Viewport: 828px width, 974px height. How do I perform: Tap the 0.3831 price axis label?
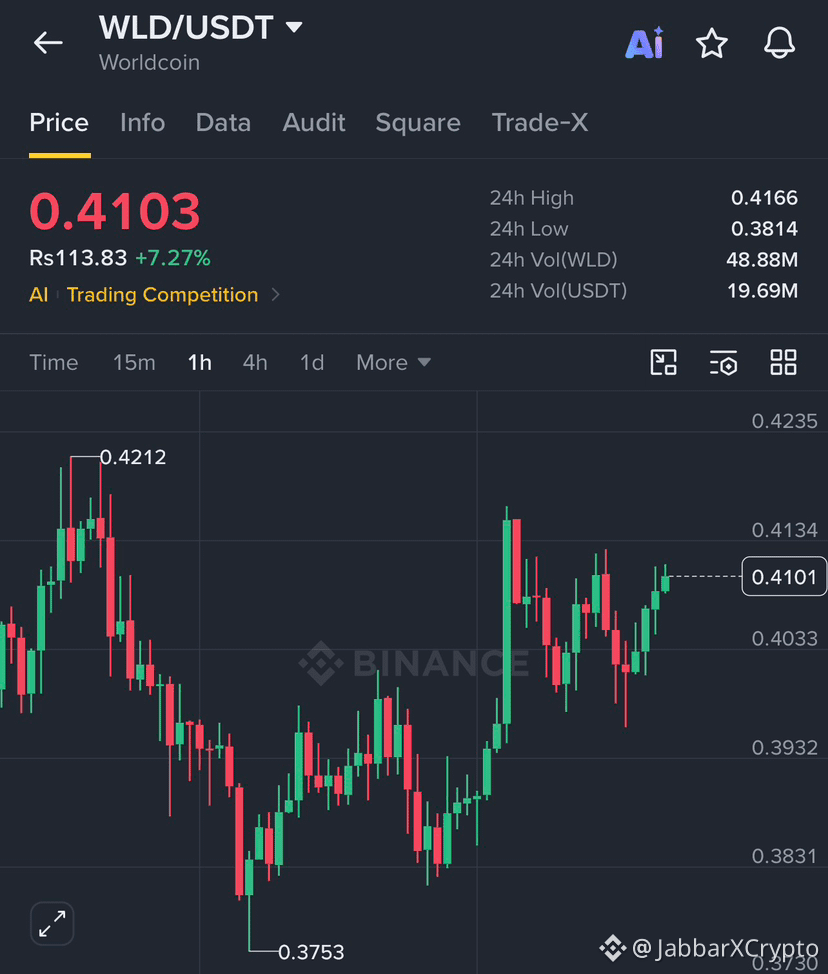[x=785, y=856]
